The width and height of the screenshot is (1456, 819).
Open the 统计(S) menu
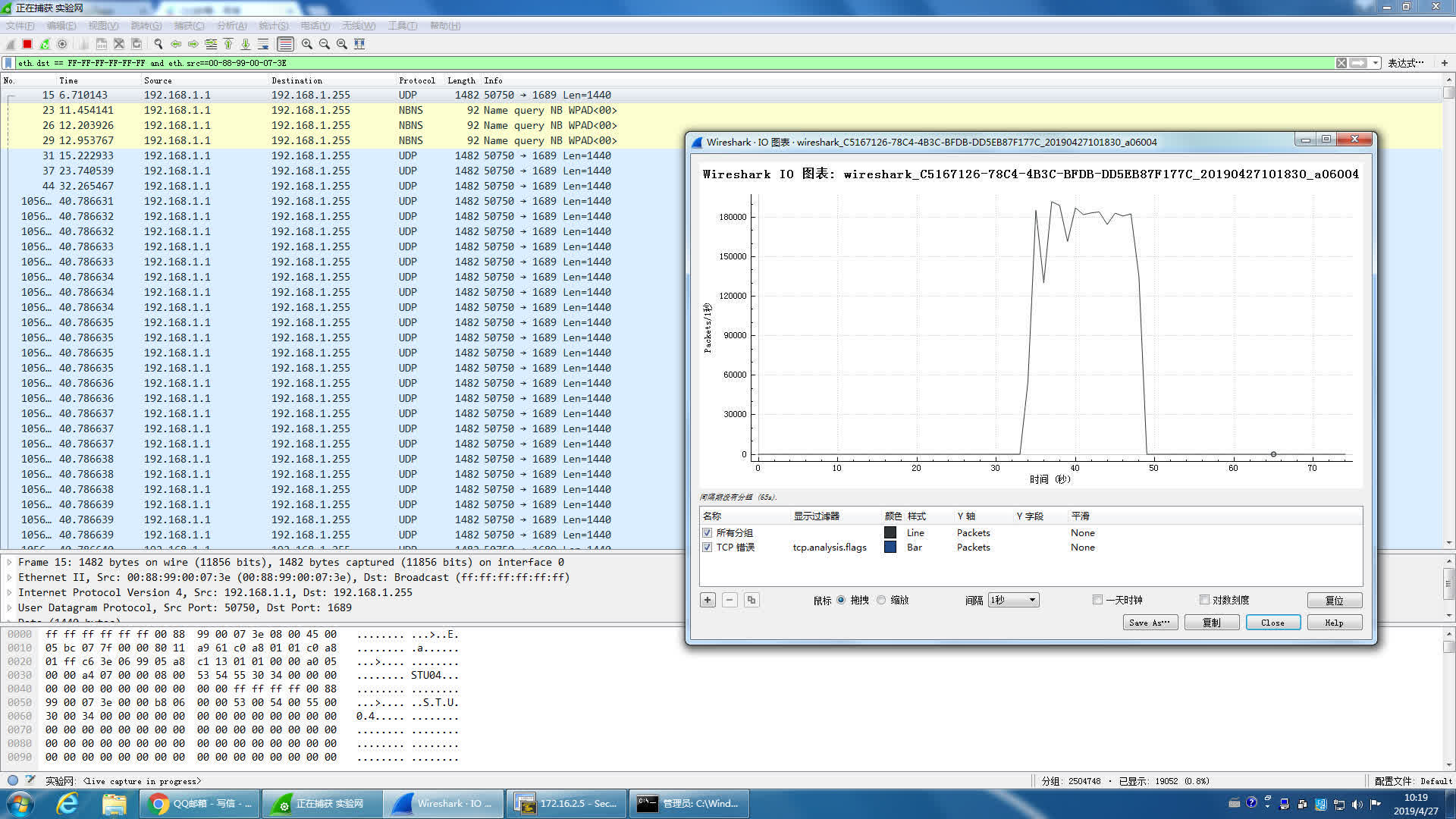click(x=273, y=26)
